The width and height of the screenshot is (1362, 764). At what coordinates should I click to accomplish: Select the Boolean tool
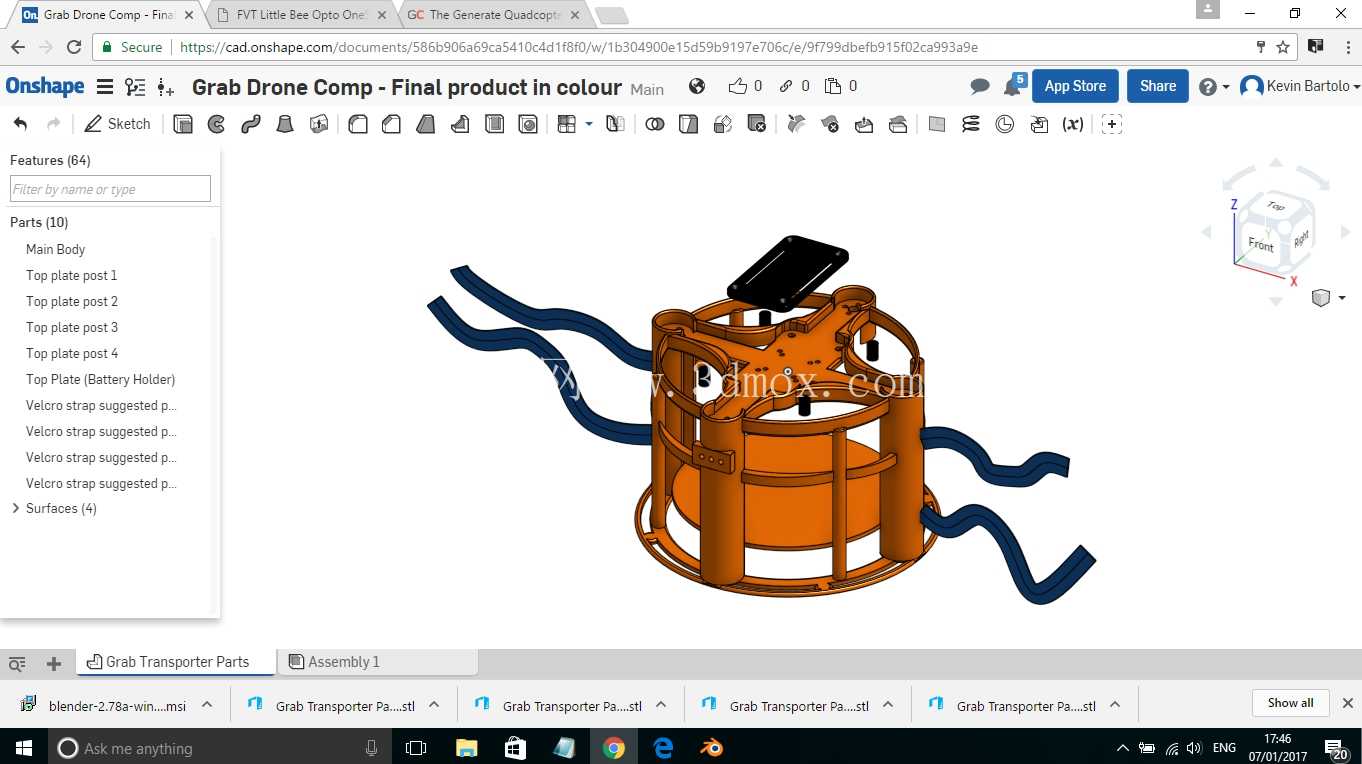pos(655,124)
